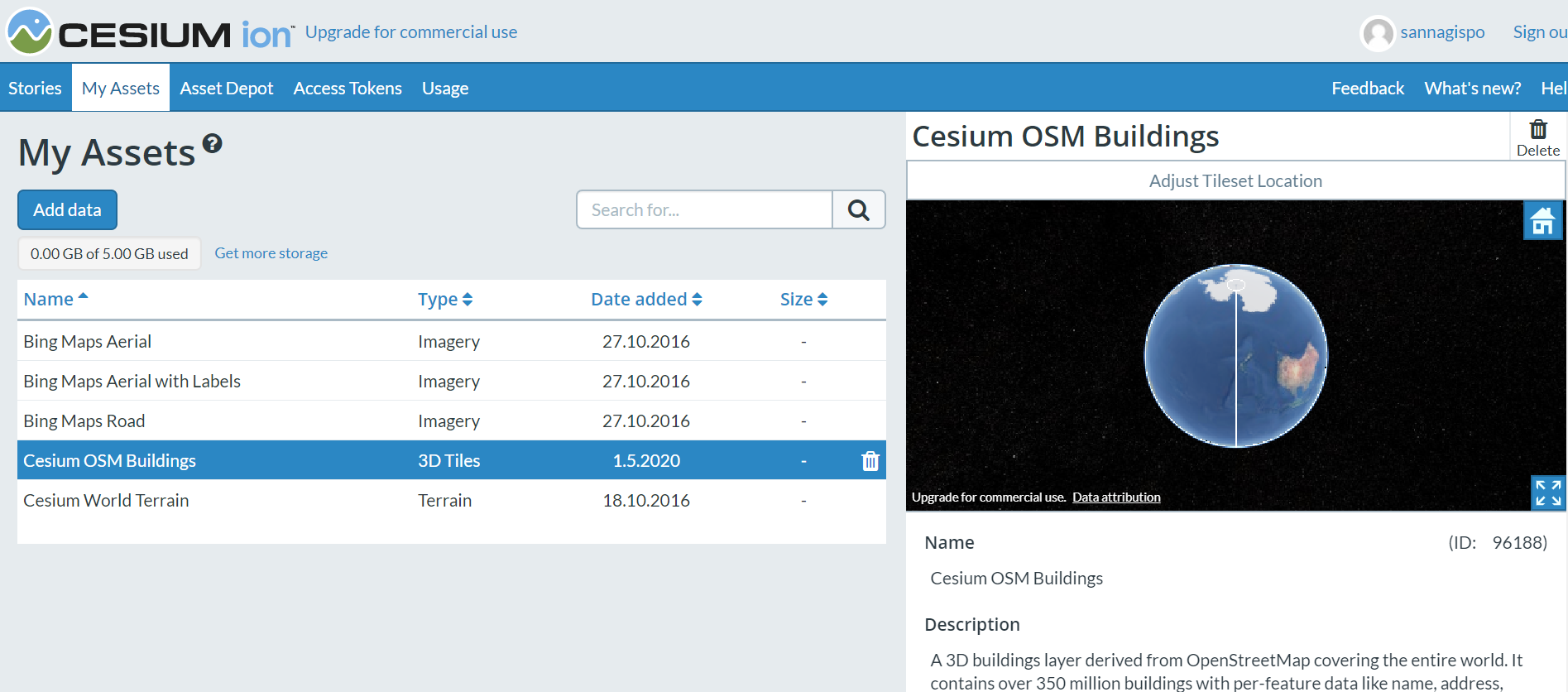Click the Add data button
Screen dimensions: 1568x692
(67, 210)
